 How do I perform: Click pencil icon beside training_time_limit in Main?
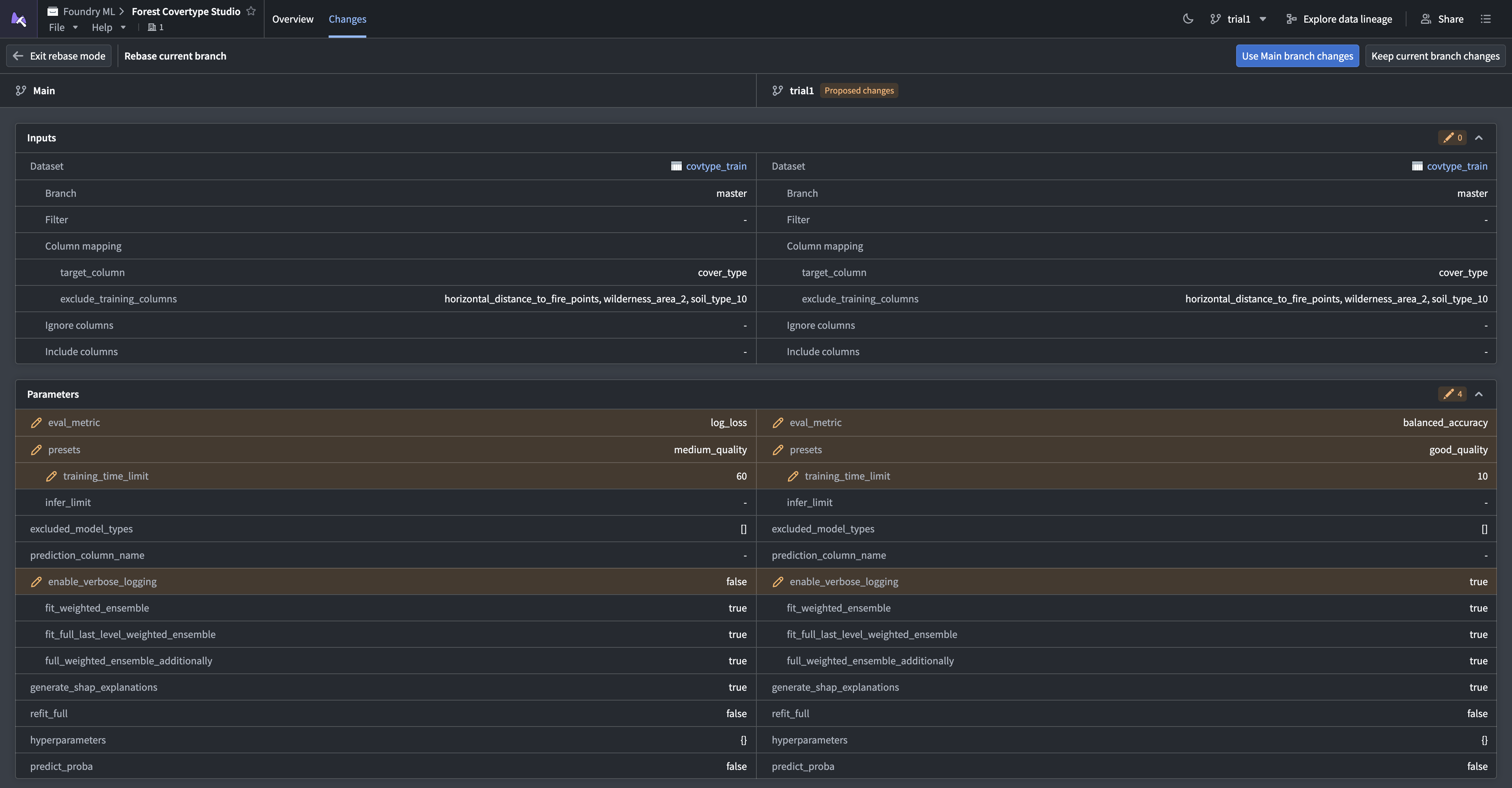(51, 476)
